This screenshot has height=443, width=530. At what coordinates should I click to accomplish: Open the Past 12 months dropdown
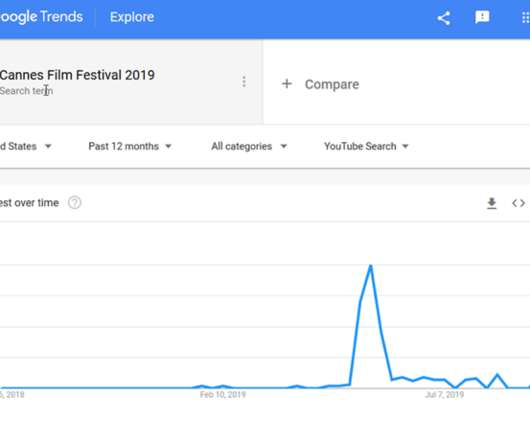point(130,146)
